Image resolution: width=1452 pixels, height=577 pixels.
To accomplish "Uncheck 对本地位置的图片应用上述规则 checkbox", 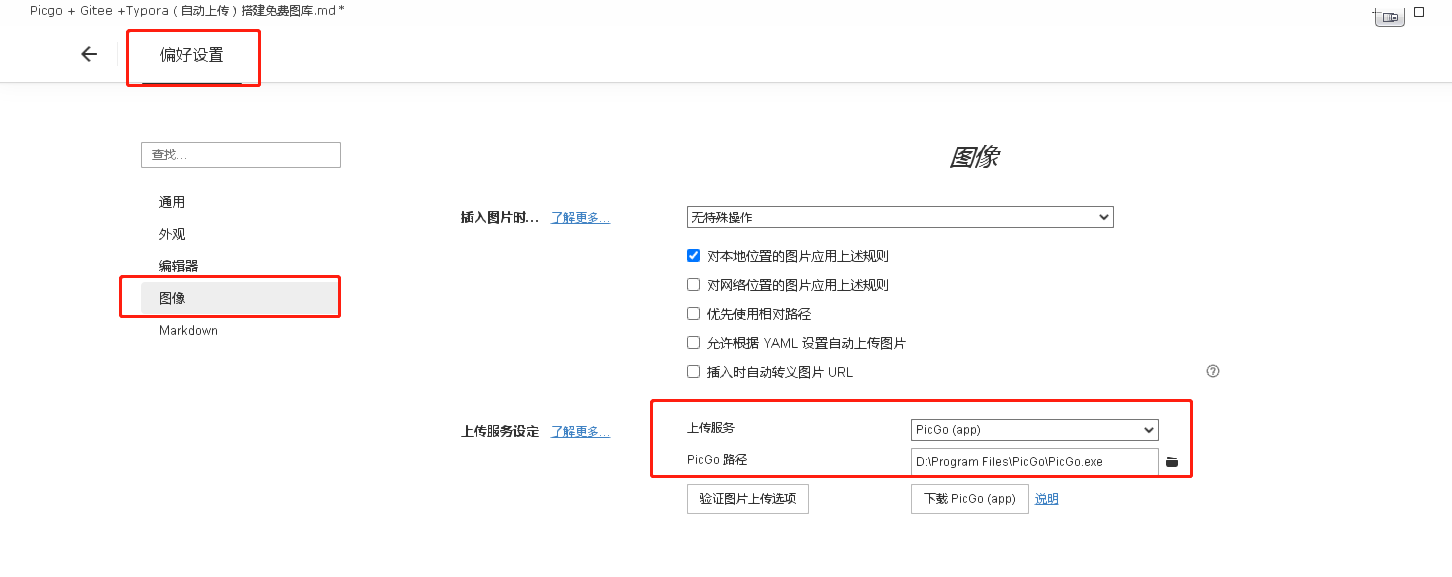I will (693, 256).
